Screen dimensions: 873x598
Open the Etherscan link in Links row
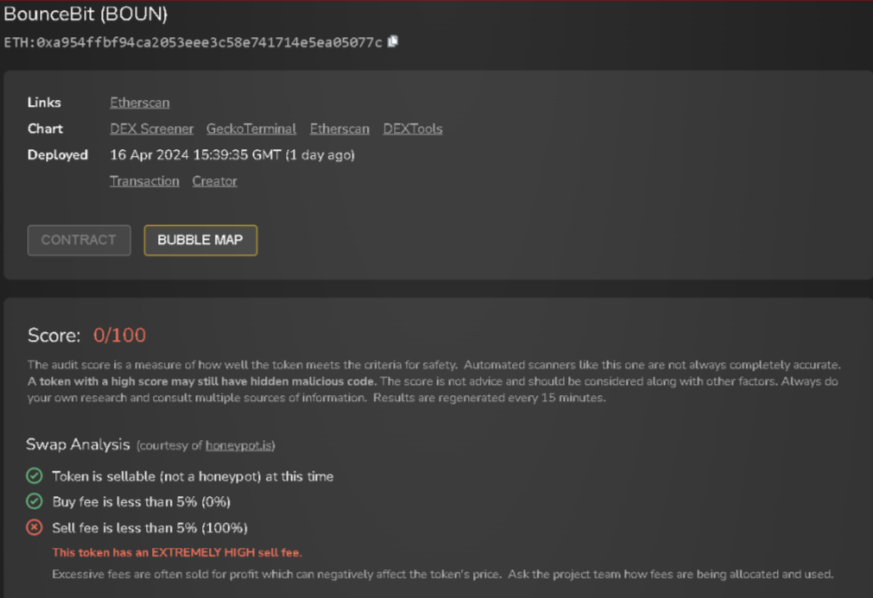[140, 102]
